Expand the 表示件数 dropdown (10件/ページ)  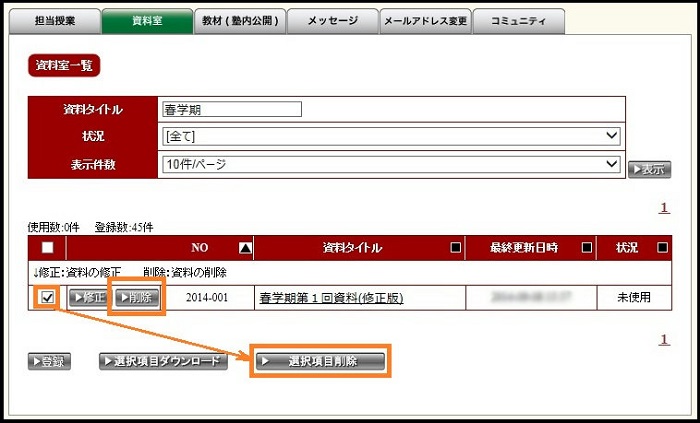[x=391, y=165]
